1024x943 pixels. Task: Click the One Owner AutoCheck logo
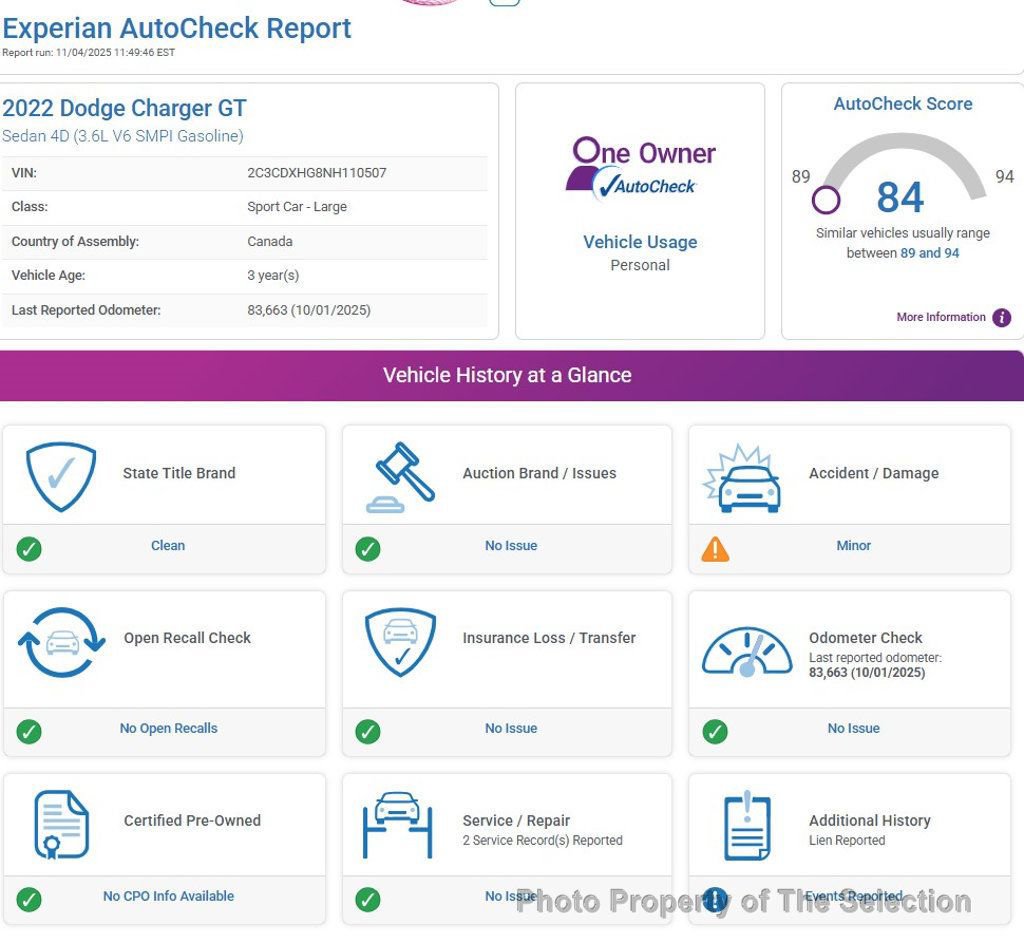(x=640, y=168)
